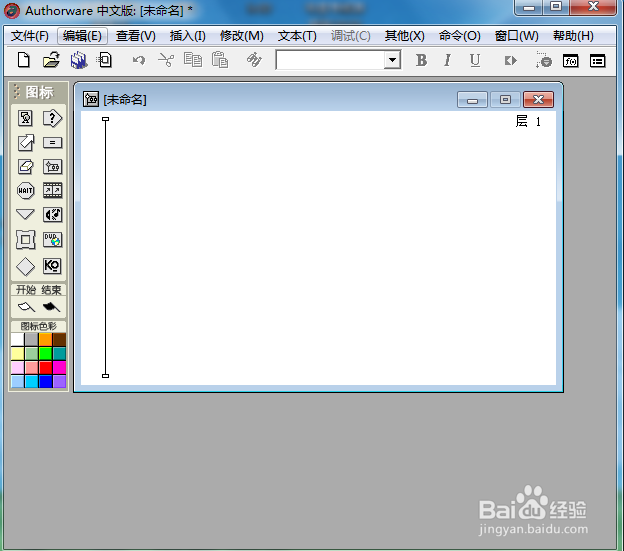The image size is (624, 551).
Task: Open the Functions window icon
Action: (571, 61)
